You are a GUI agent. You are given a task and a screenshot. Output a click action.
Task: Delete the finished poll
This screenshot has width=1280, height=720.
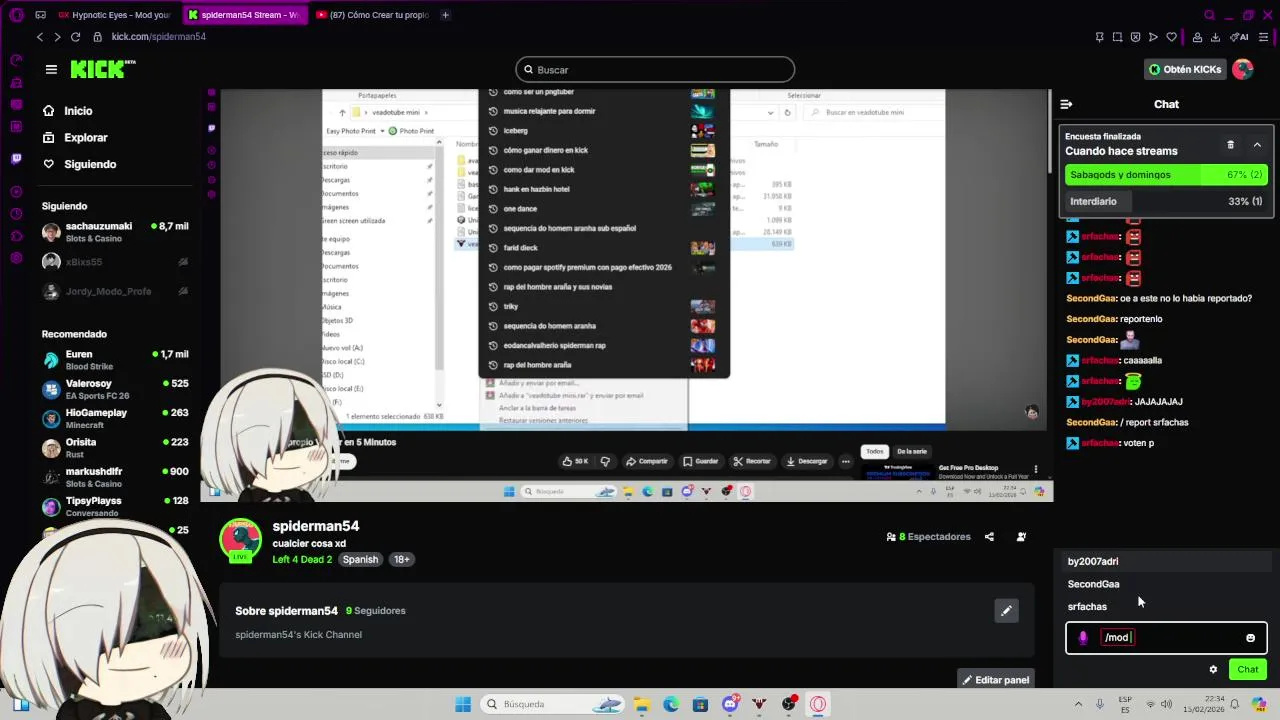point(1231,145)
